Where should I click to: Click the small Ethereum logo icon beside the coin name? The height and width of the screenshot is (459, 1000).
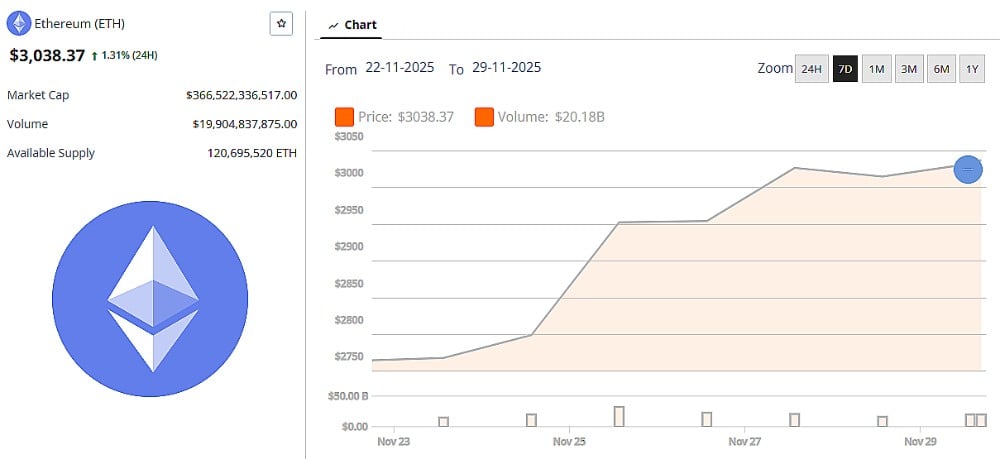pos(18,24)
